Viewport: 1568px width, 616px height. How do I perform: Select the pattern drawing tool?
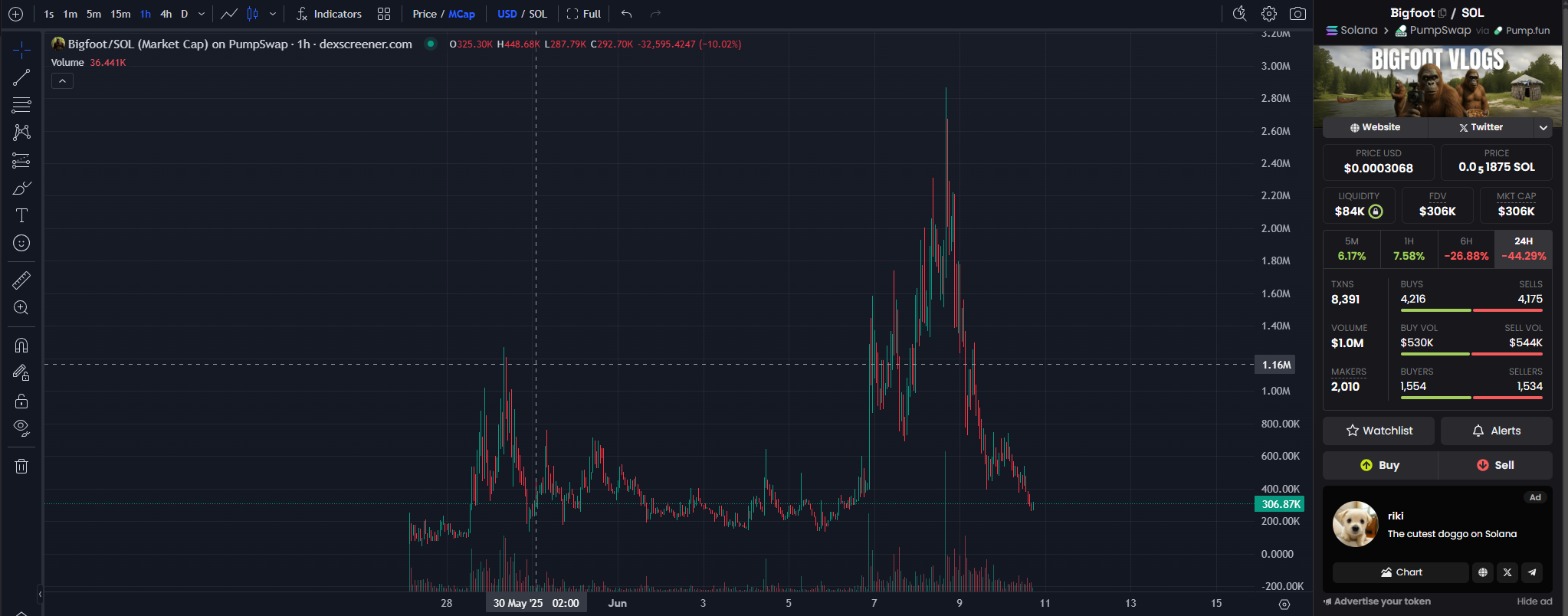(21, 133)
